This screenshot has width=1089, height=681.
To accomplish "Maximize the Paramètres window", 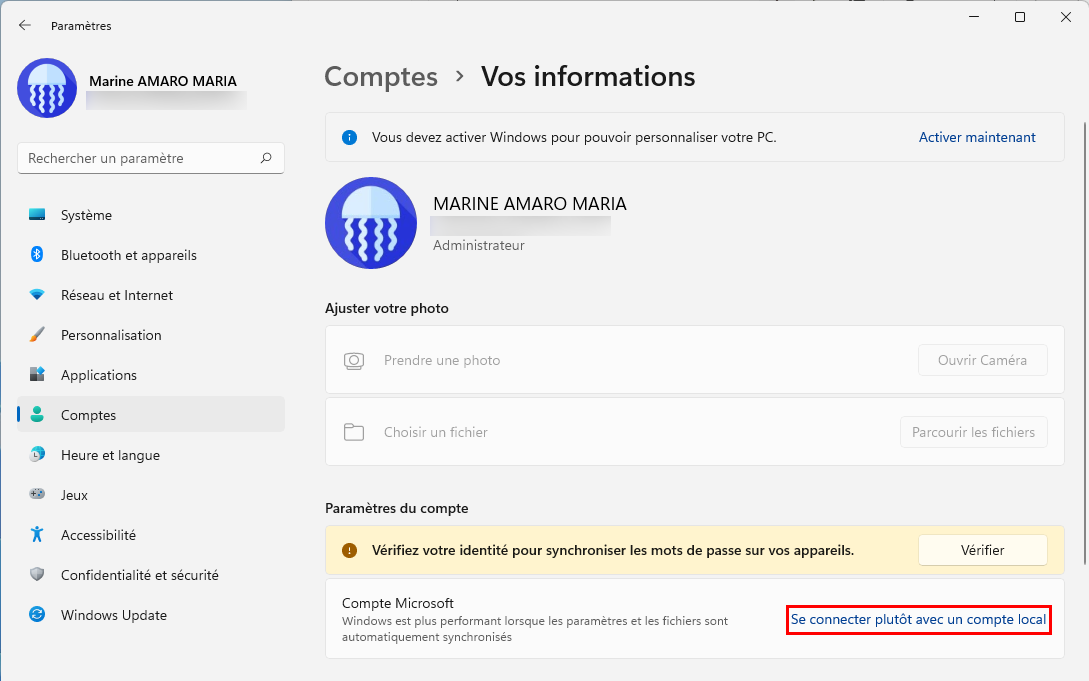I will 1020,17.
